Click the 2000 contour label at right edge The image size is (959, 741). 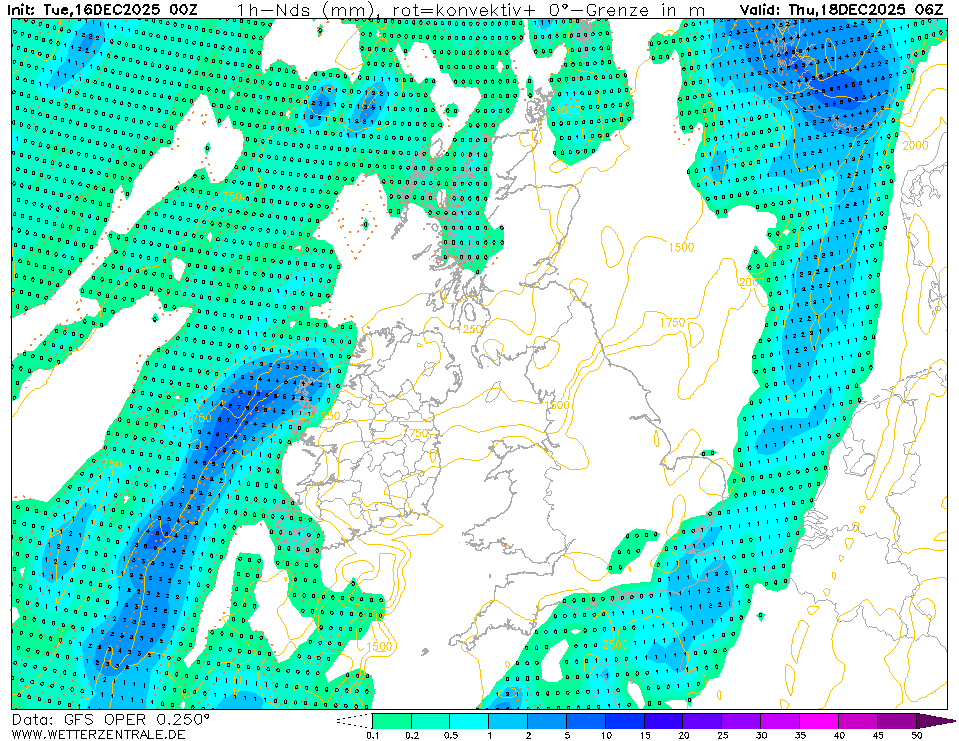(915, 146)
